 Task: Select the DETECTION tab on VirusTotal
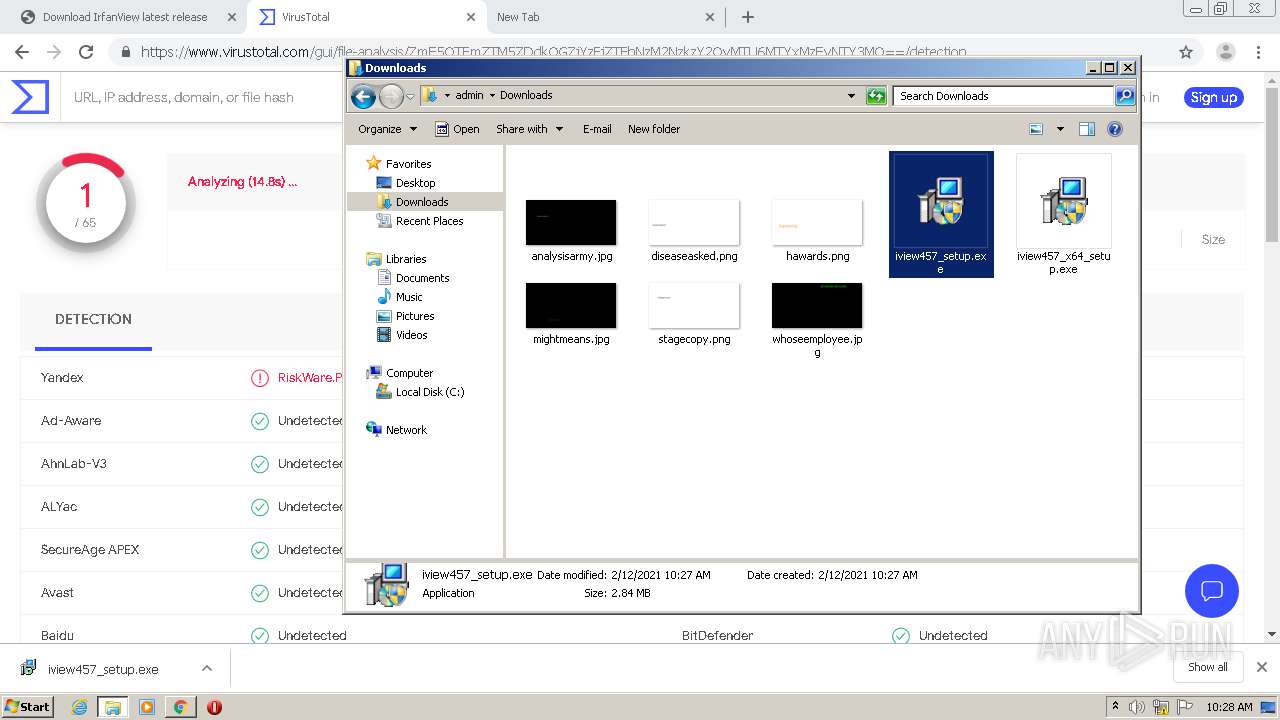tap(93, 319)
